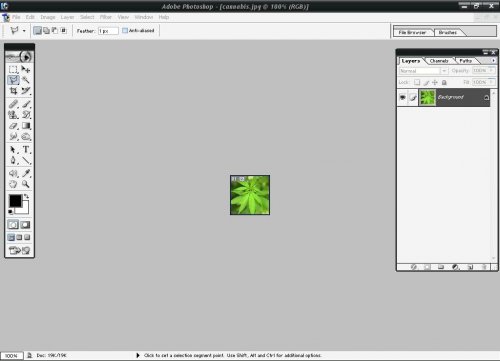This screenshot has height=361, width=500.
Task: Select the Notes tool
Action: coord(13,173)
